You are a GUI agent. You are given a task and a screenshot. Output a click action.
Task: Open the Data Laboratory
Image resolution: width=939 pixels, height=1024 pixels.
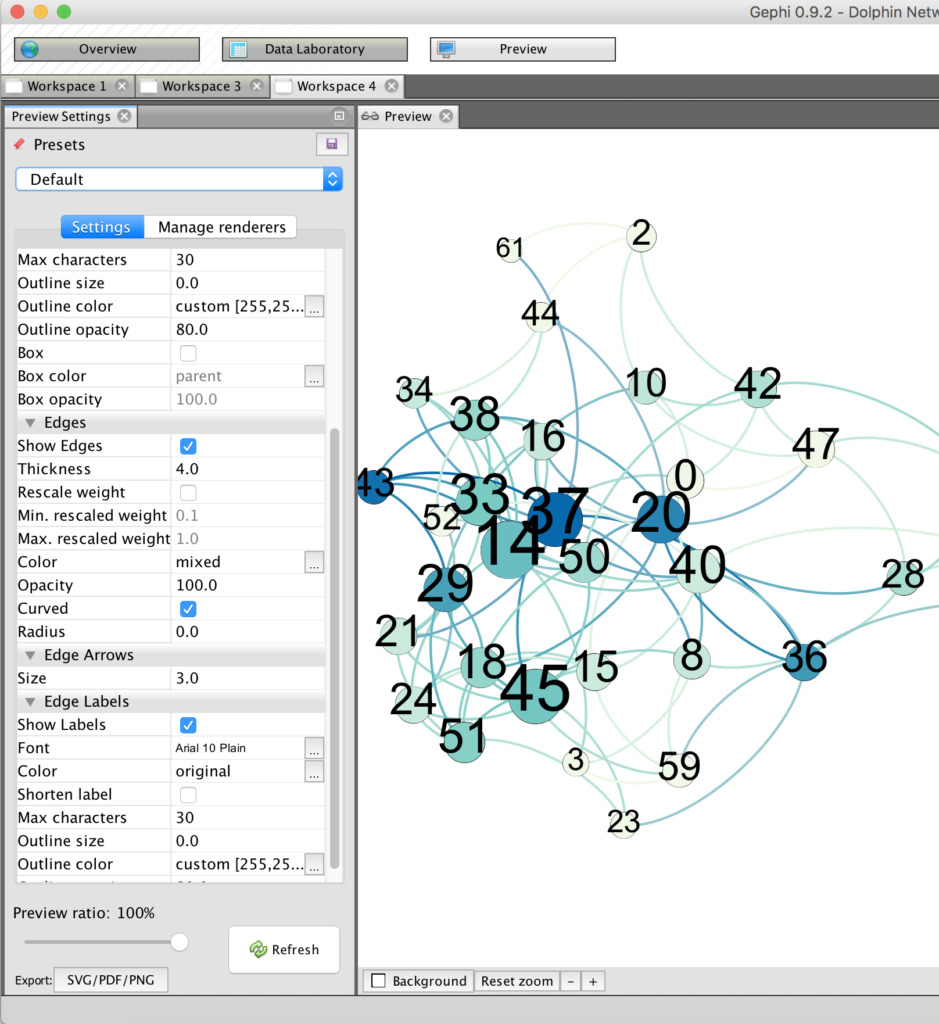[x=314, y=48]
